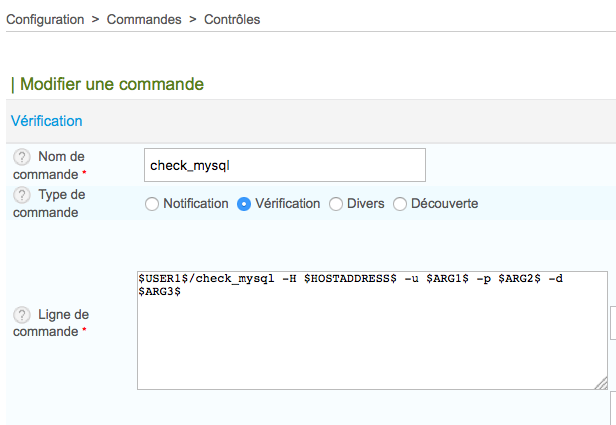This screenshot has width=616, height=425.
Task: Click the cut-off box below textarea's right corner
Action: [612, 408]
